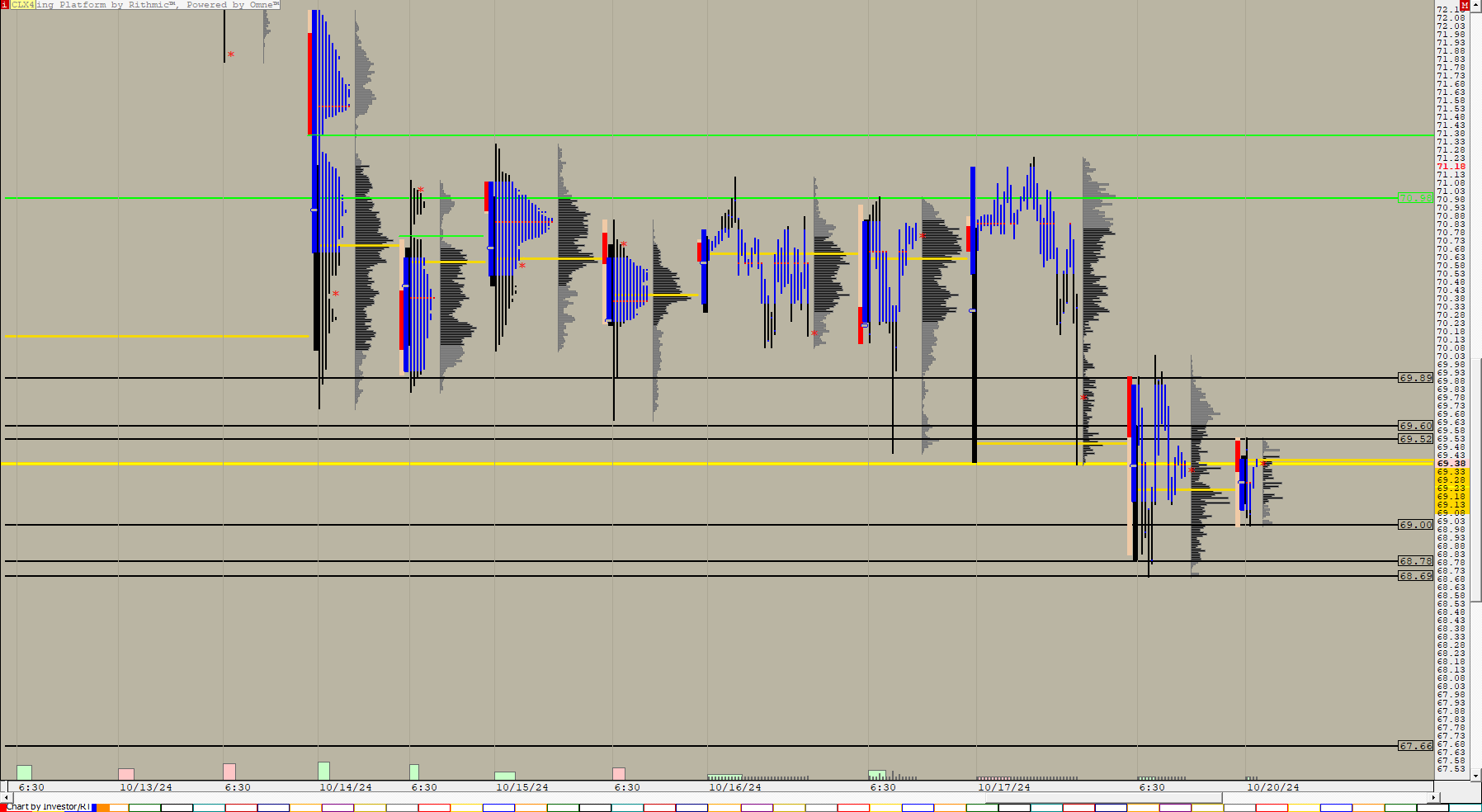Select the CLX4 symbol label
Screen dimensions: 1482x812
pyautogui.click(x=22, y=5)
